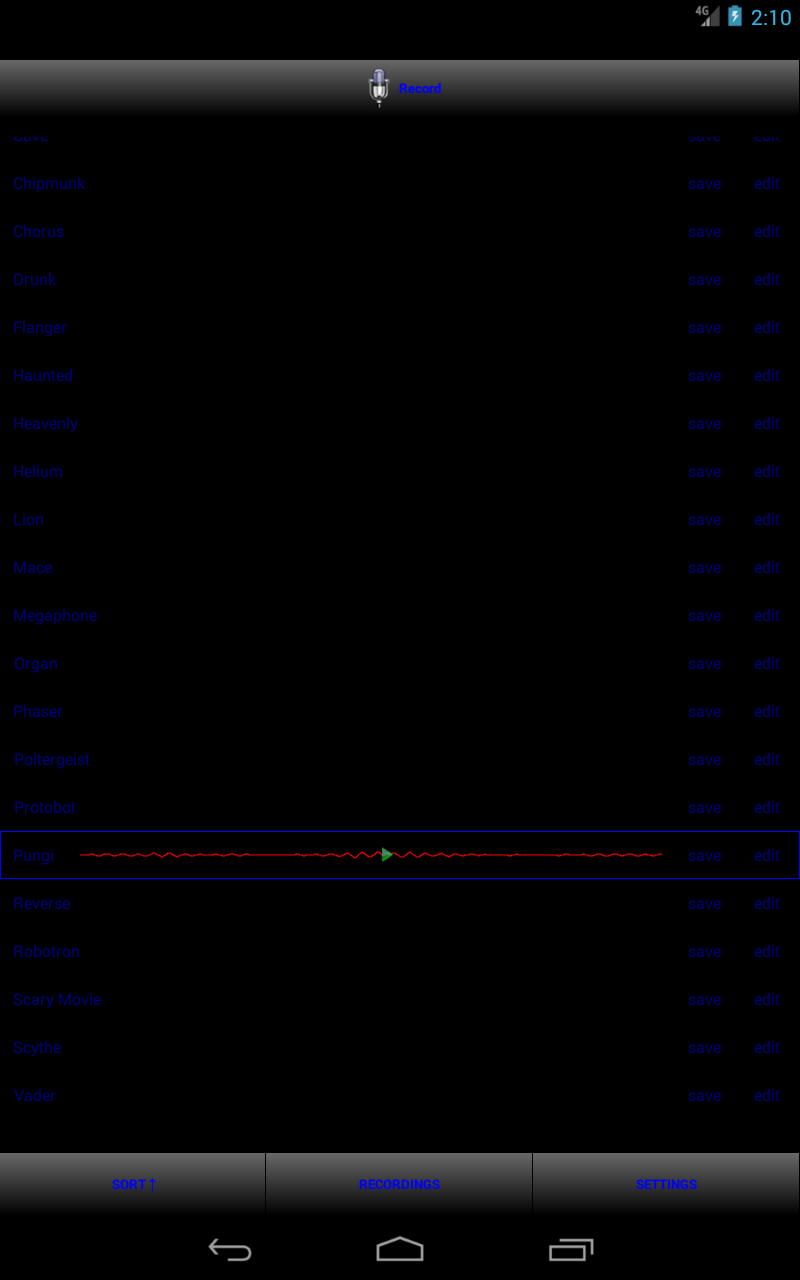The image size is (800, 1280).
Task: Edit the Chorus effect
Action: coord(767,232)
